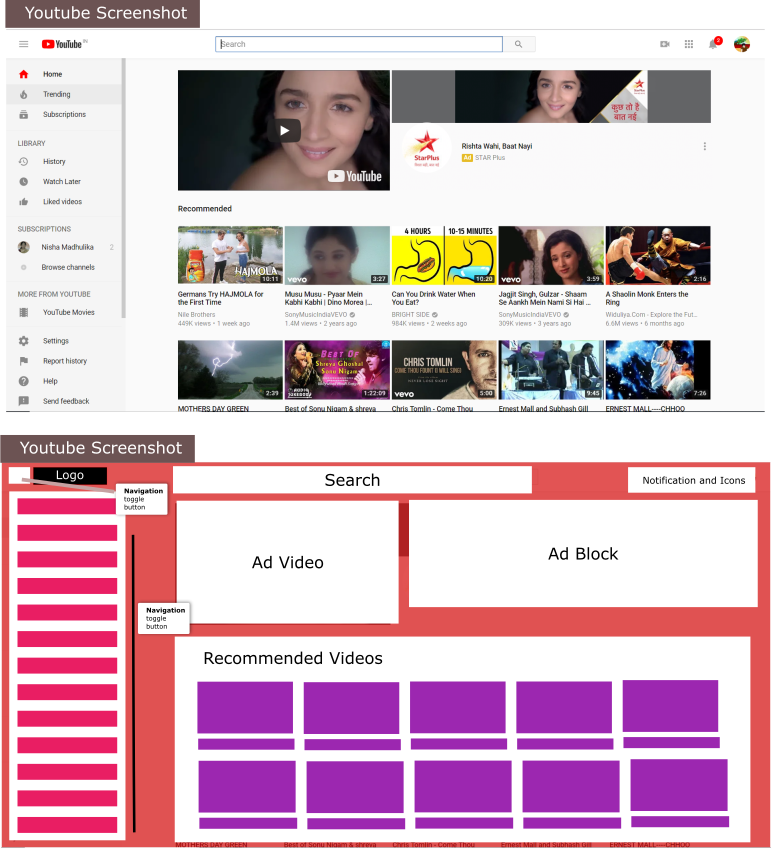This screenshot has height=849, width=772.
Task: Click the StarPlus ad banner image
Action: [x=551, y=96]
